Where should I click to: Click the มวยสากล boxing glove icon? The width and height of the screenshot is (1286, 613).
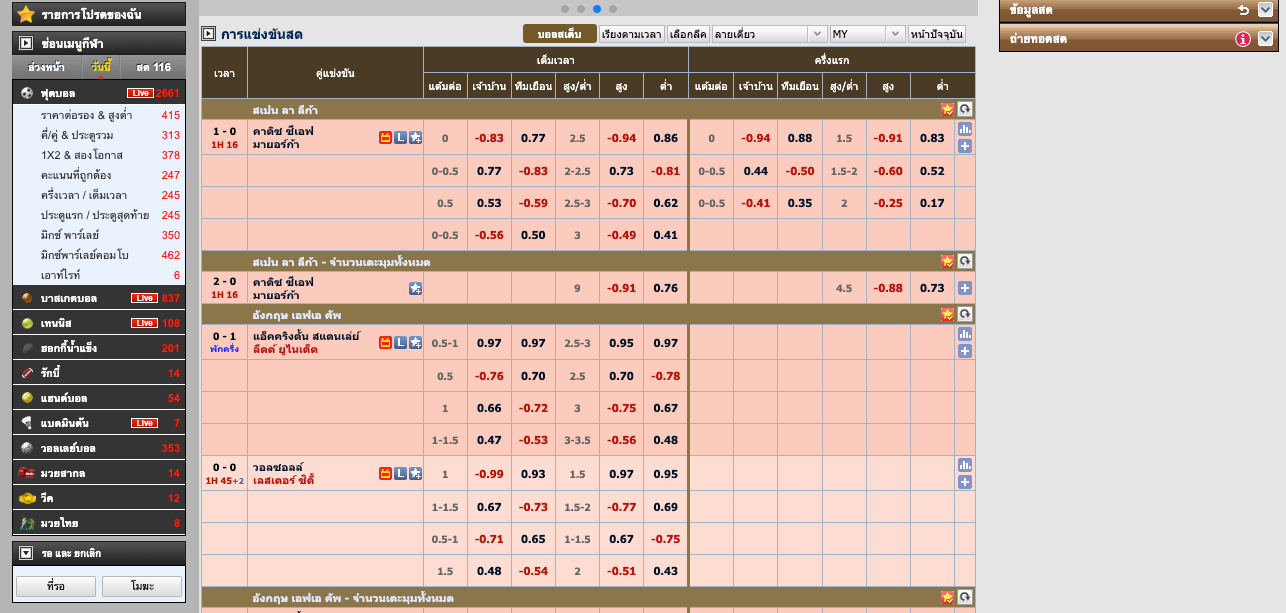[x=27, y=473]
